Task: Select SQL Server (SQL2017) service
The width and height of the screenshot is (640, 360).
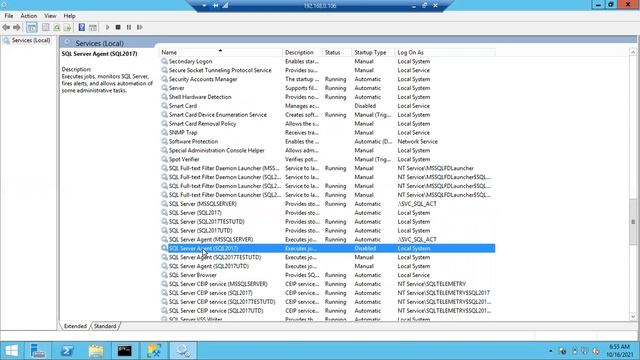Action: point(195,213)
